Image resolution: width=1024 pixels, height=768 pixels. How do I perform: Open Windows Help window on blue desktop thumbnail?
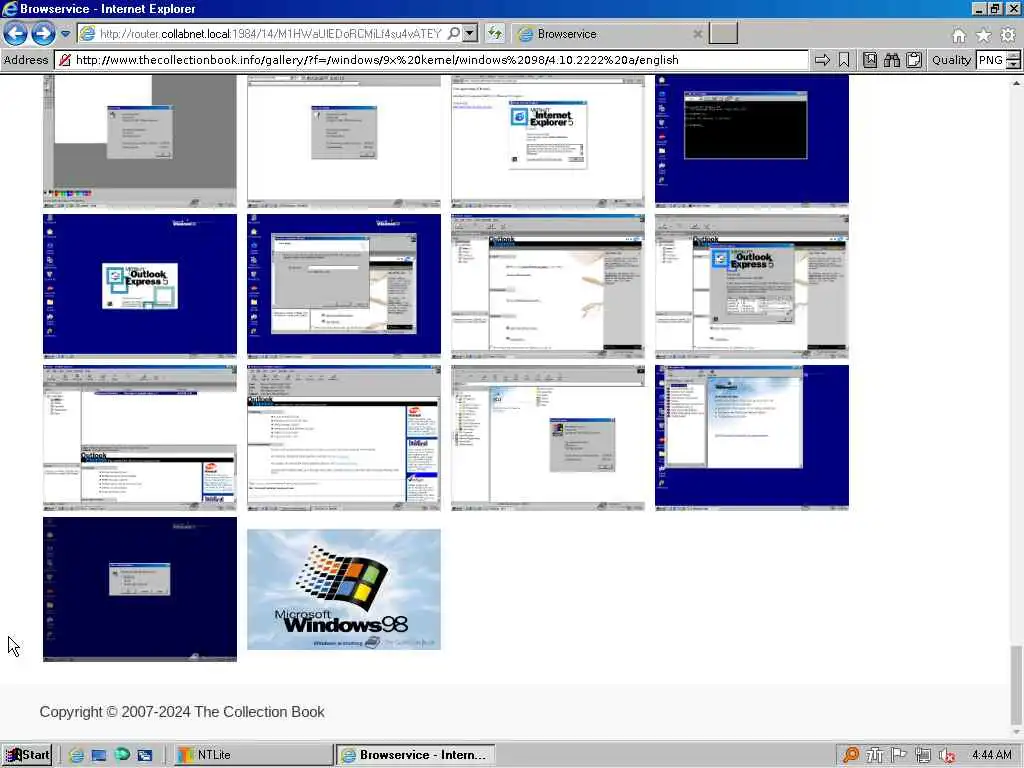point(752,437)
